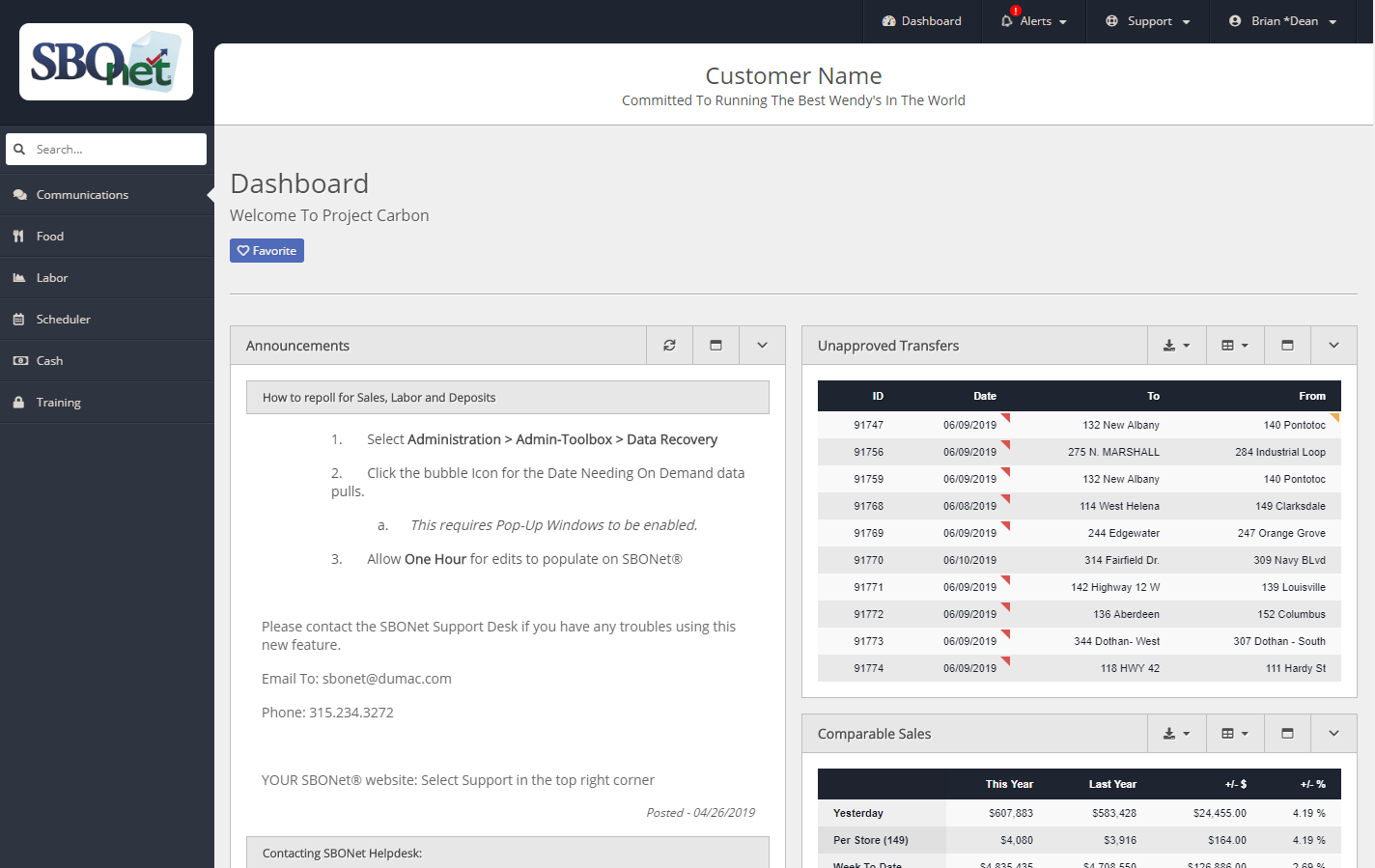Mark the Dashboard as Favorite
Image resolution: width=1375 pixels, height=868 pixels.
267,251
